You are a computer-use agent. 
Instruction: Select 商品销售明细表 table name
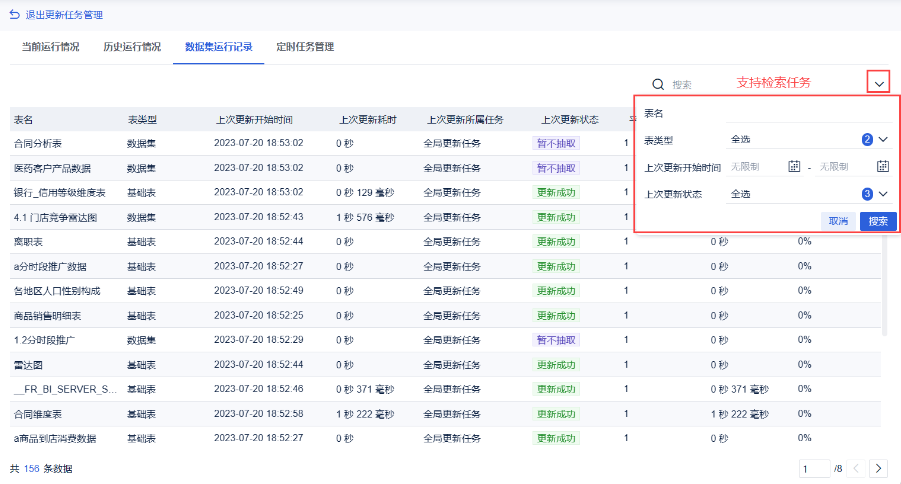[47, 316]
